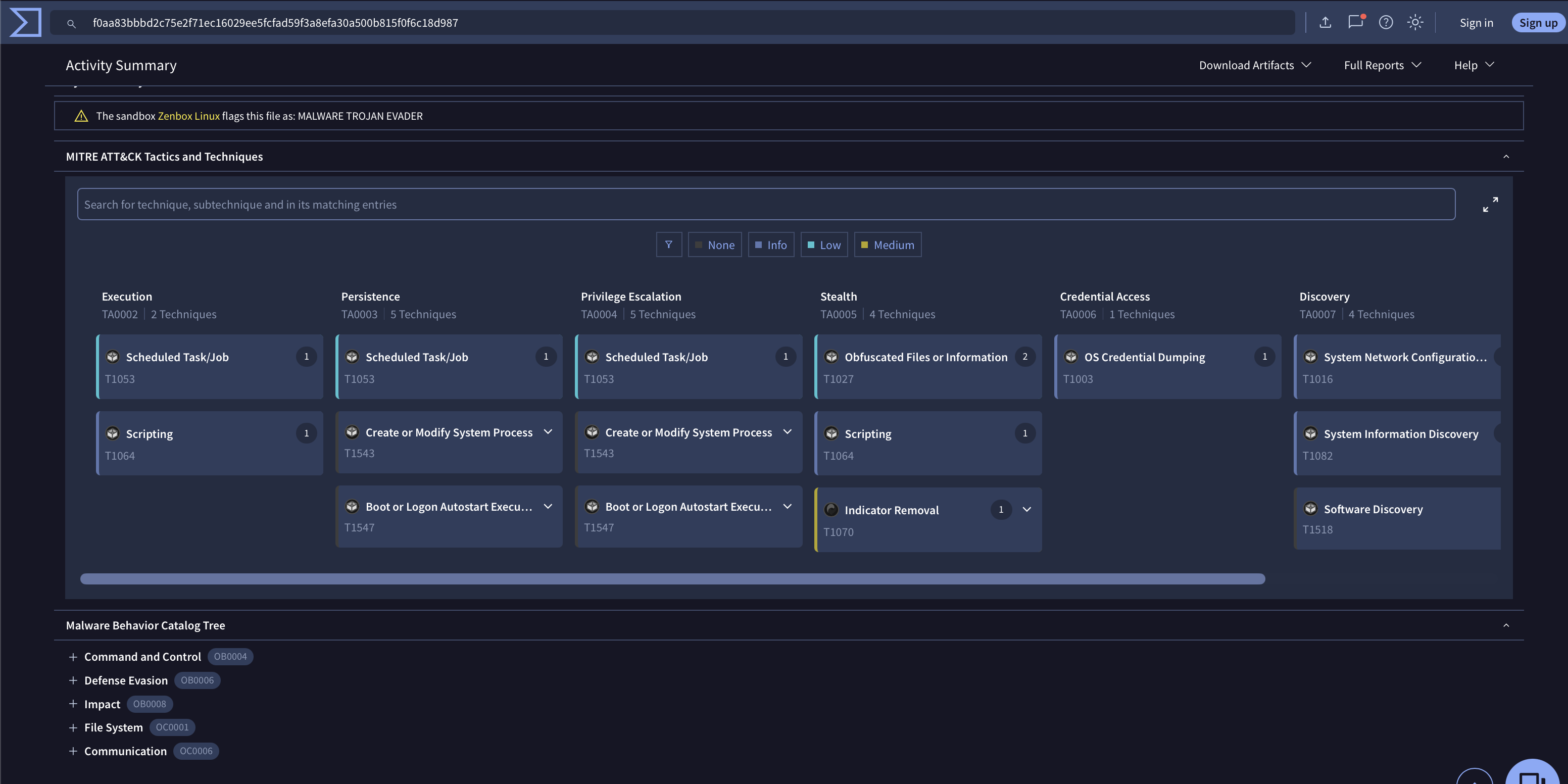Click icon on Privilege Escalation Boot or Logon Autostart
This screenshot has width=1568, height=784.
click(592, 507)
